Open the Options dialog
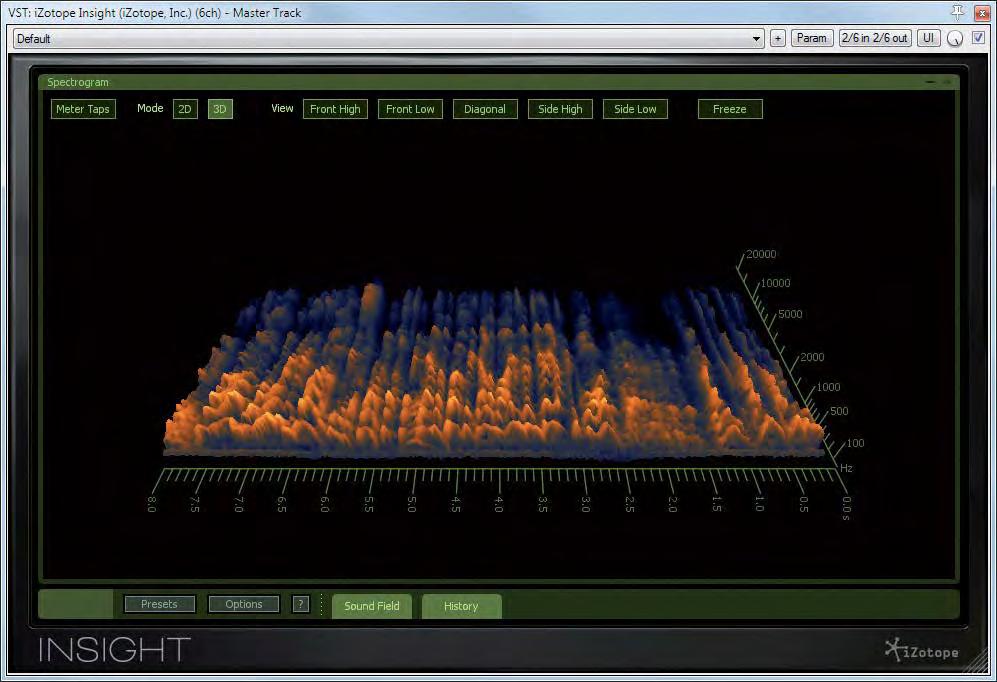This screenshot has width=997, height=682. pos(244,604)
